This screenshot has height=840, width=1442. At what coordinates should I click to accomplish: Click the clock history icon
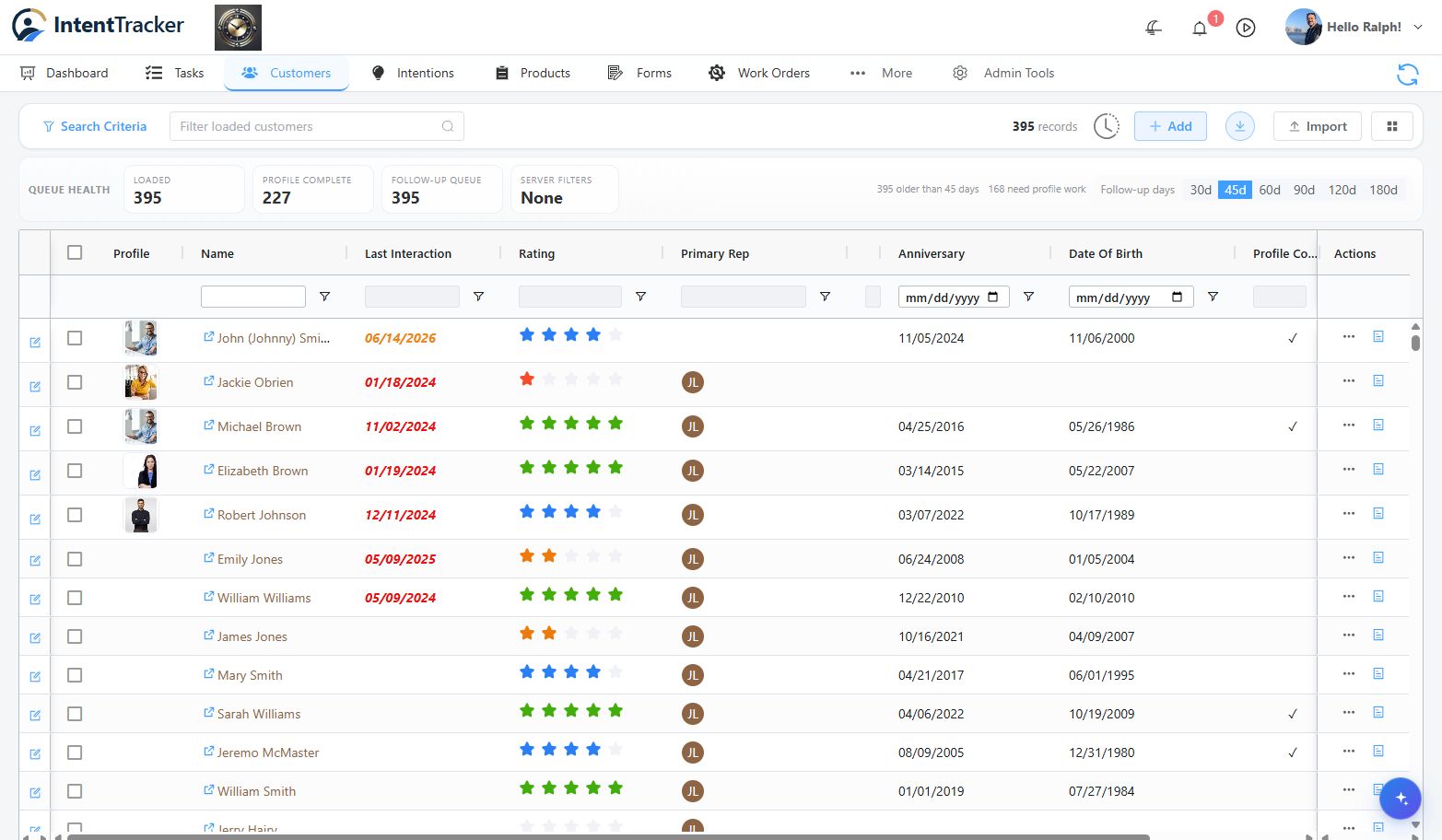click(x=1107, y=126)
